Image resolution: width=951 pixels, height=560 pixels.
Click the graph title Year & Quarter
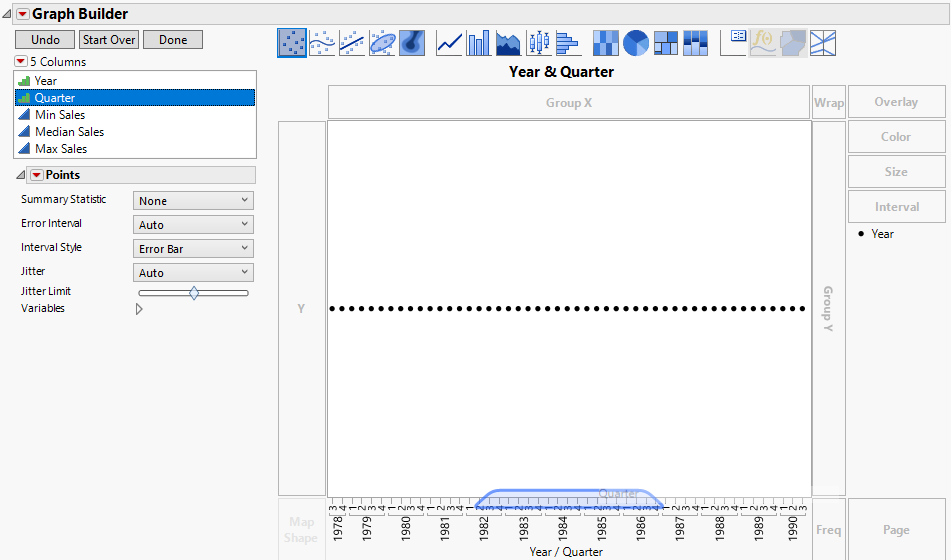coord(562,72)
